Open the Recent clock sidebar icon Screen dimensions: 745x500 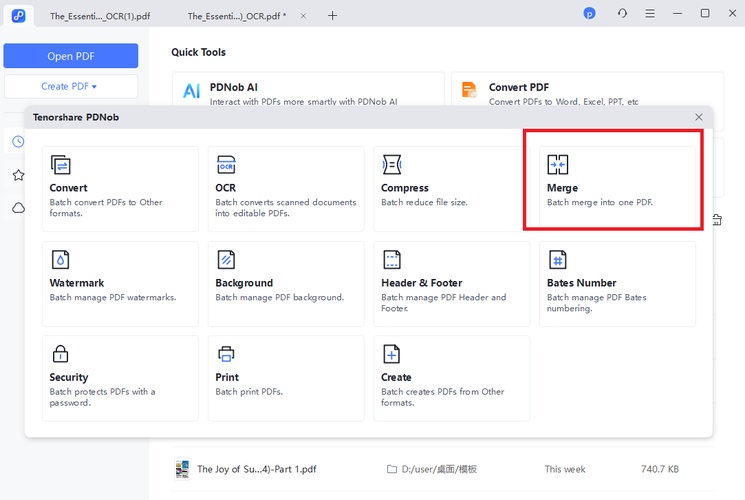point(18,141)
